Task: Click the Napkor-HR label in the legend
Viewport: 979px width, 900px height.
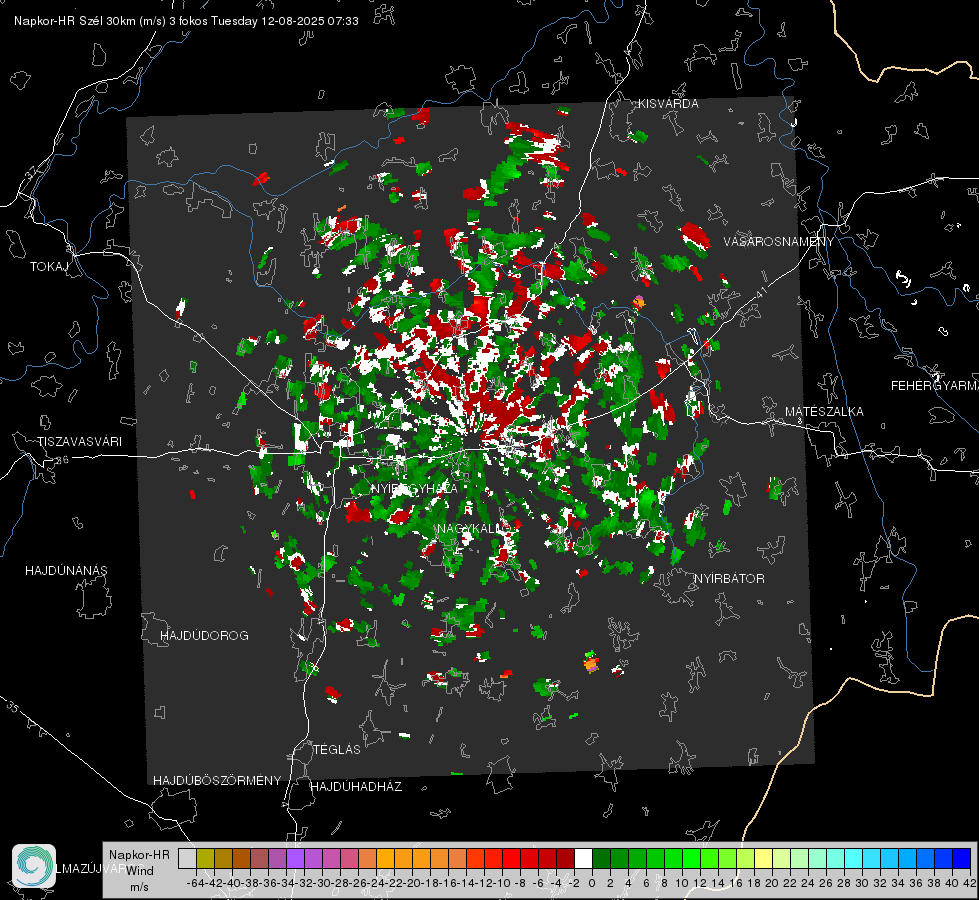Action: coord(139,854)
